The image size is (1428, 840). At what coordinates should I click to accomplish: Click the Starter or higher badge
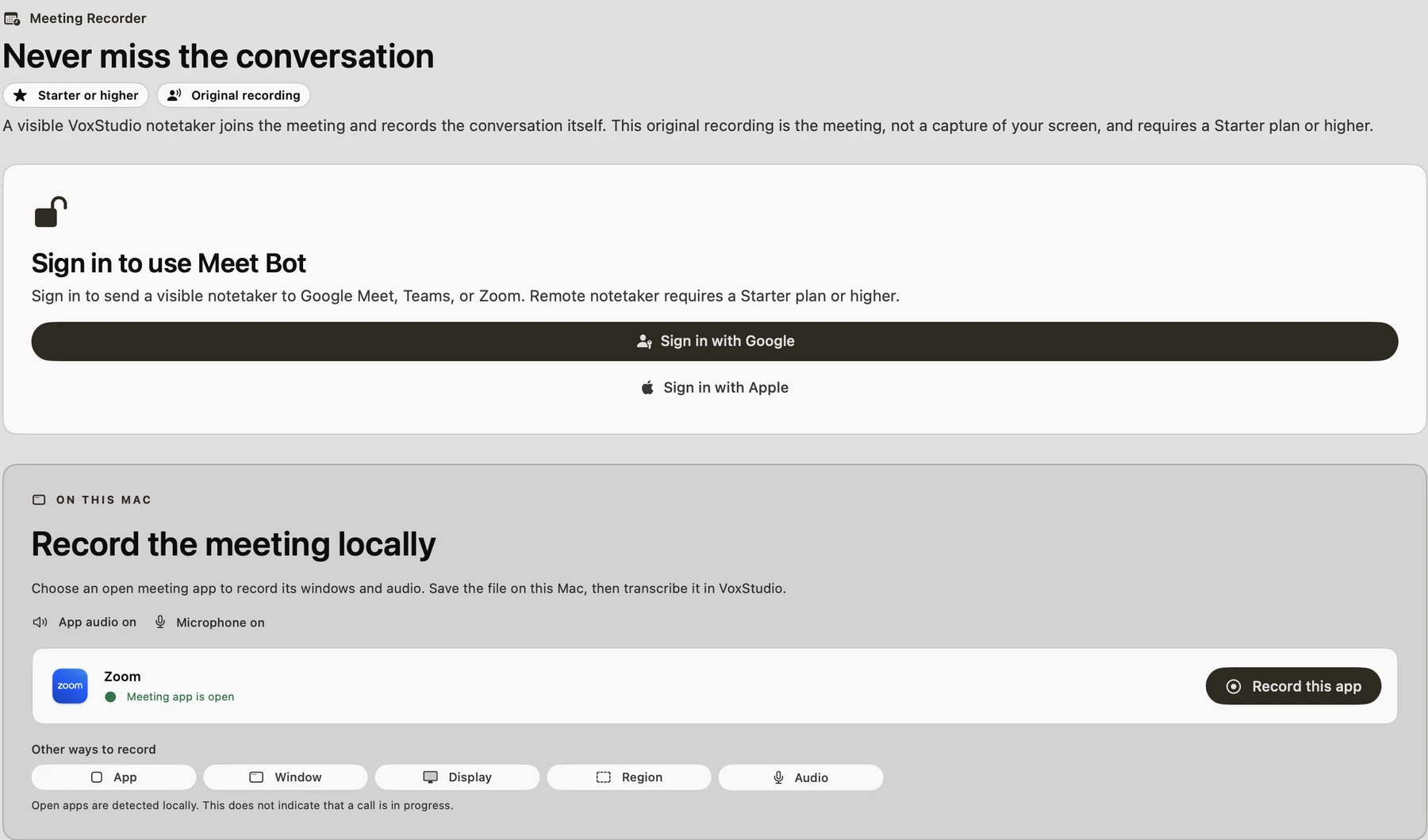coord(76,95)
